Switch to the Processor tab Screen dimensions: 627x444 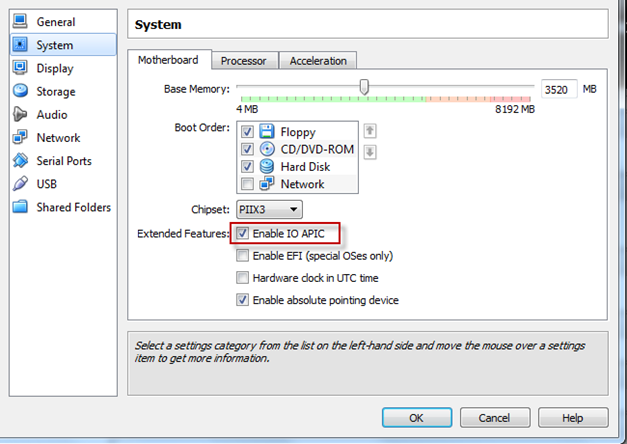pyautogui.click(x=243, y=61)
